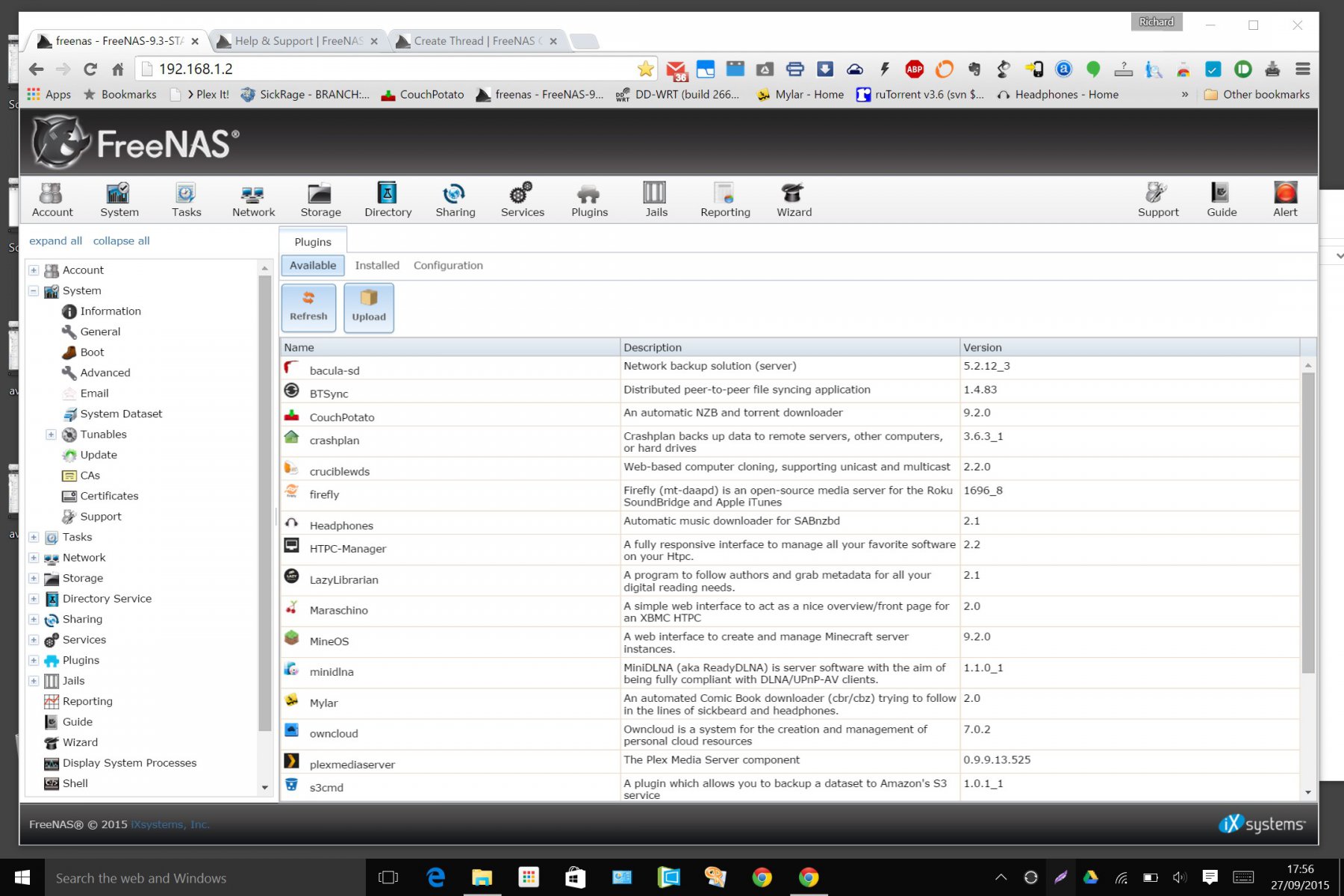The width and height of the screenshot is (1344, 896).
Task: Open the Storage toolbar icon
Action: [320, 199]
